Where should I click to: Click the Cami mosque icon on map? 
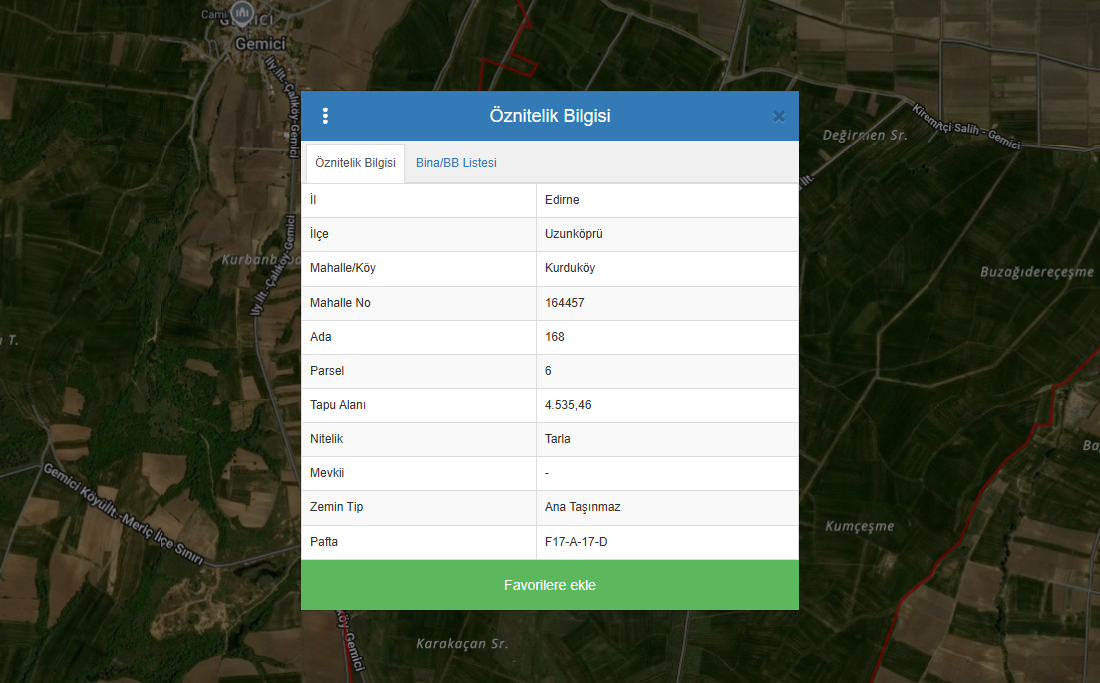coord(240,14)
